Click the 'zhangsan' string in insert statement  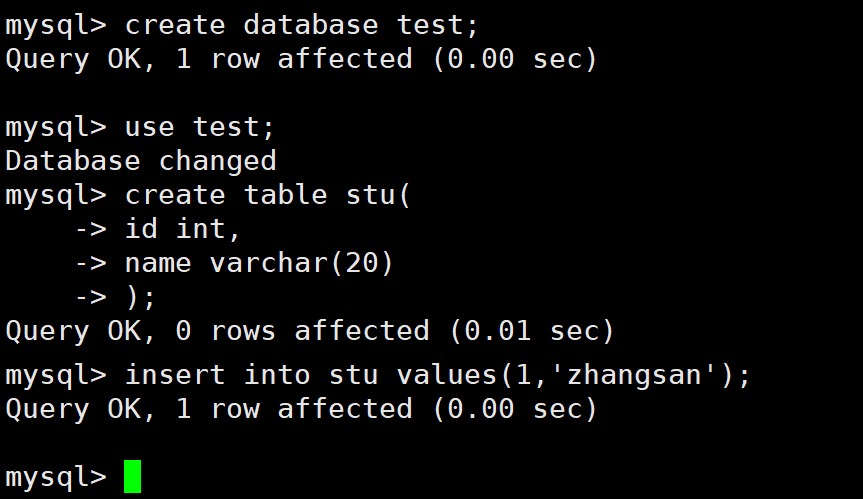[x=634, y=376]
